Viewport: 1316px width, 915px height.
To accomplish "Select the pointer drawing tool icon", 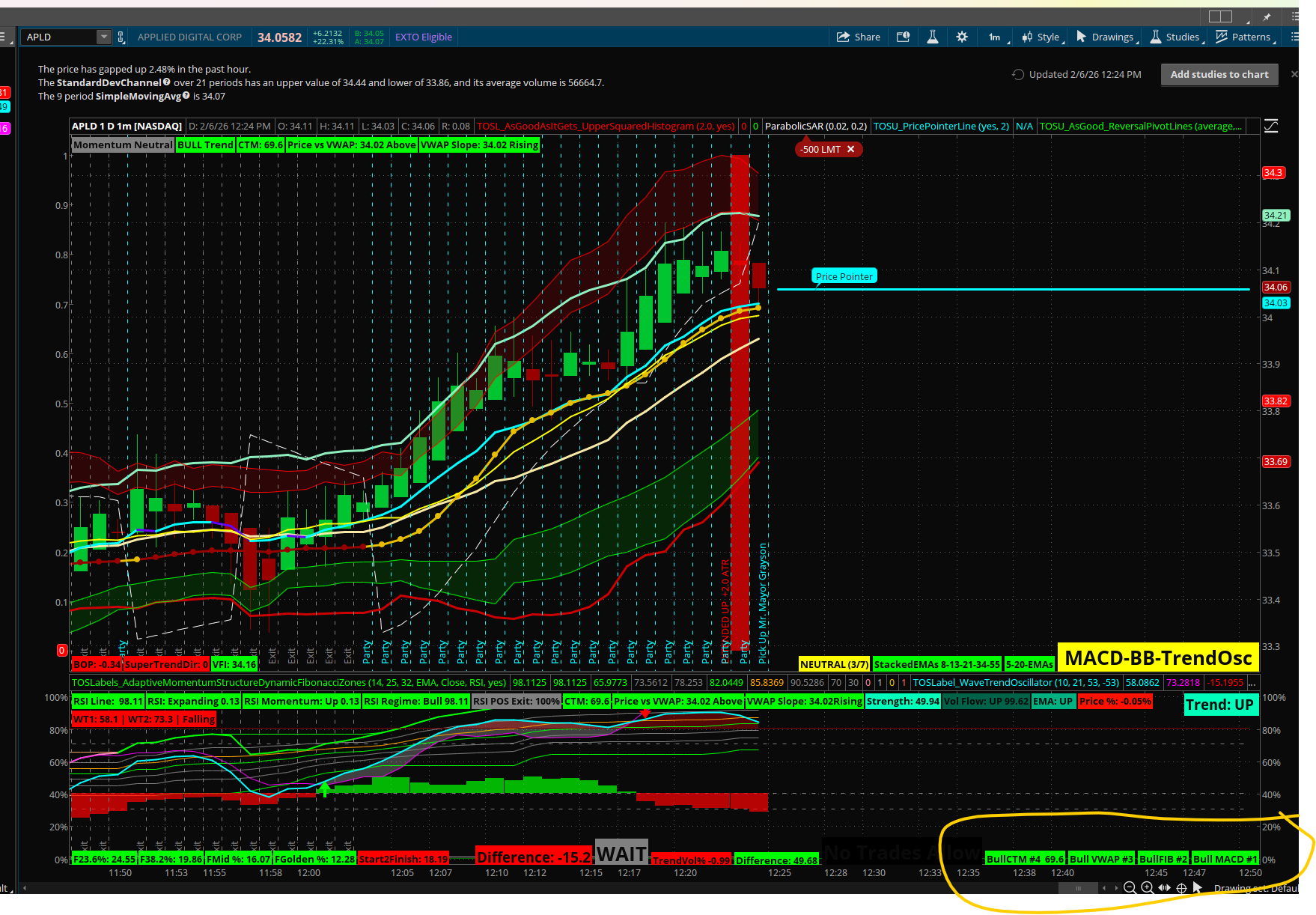I will (1198, 888).
